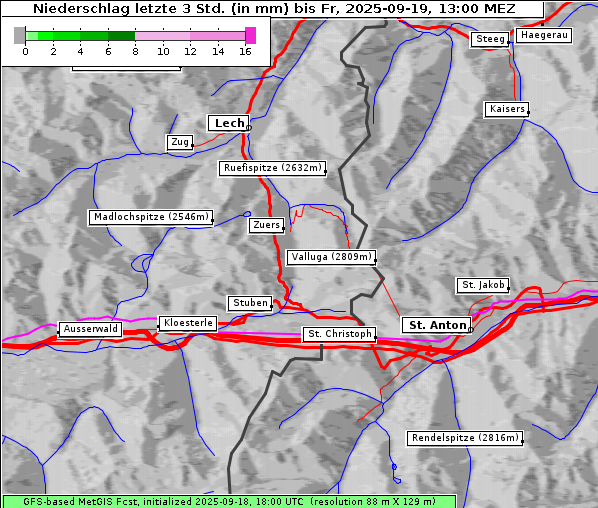The image size is (598, 508).
Task: Click the Steeg label
Action: click(x=490, y=39)
